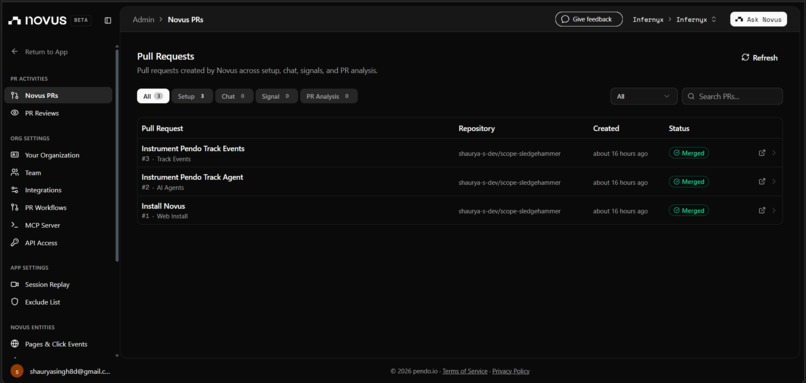
Task: Open external link for Install Novus PR
Action: pos(762,210)
